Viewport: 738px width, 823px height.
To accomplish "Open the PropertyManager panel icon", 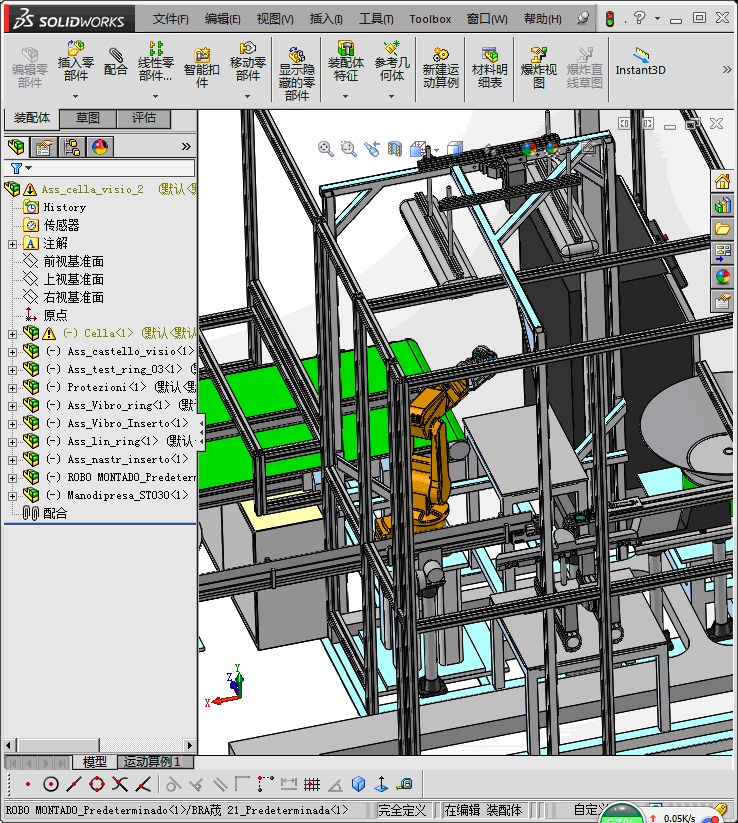I will click(44, 147).
